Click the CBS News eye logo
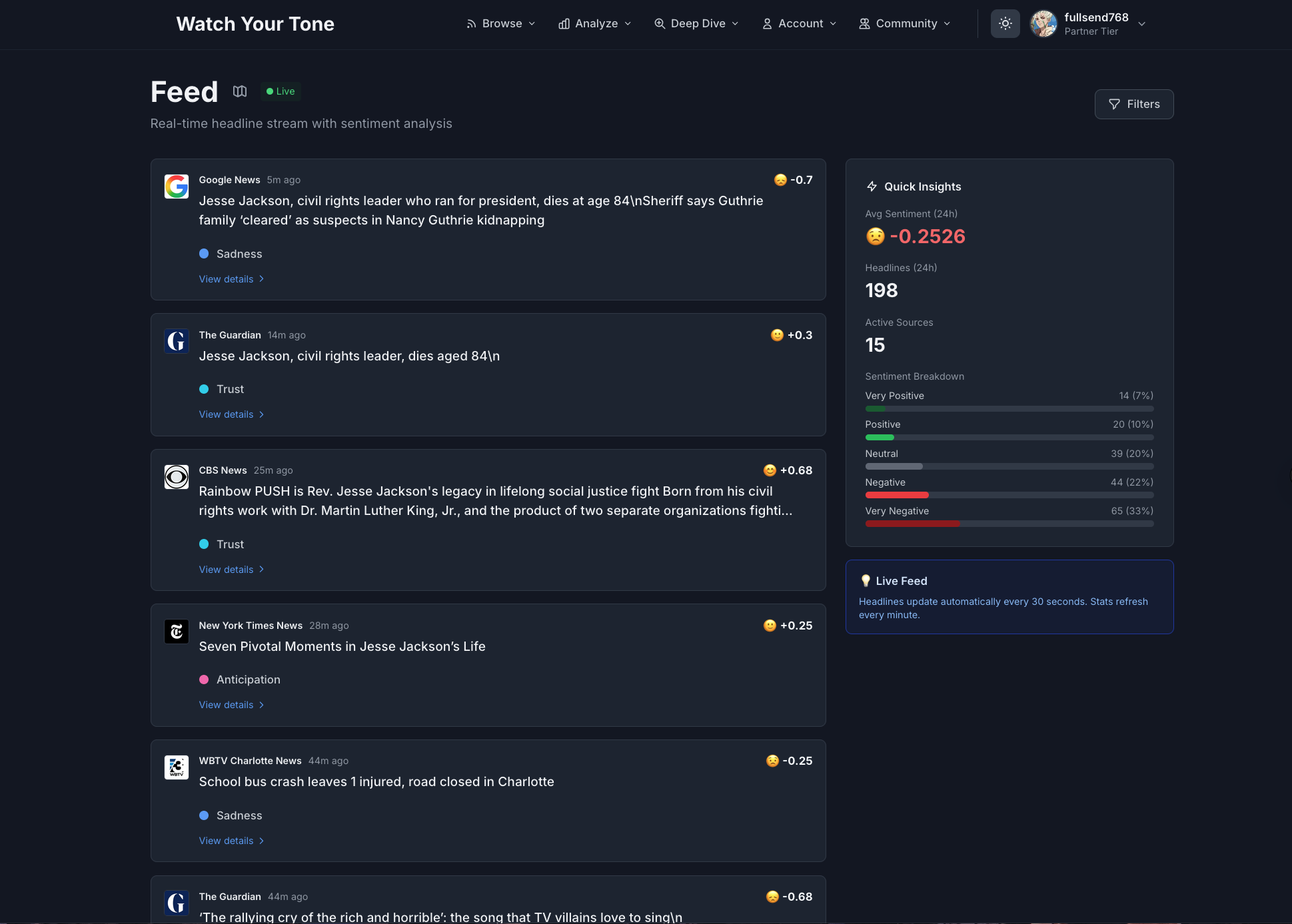This screenshot has height=924, width=1292. pyautogui.click(x=177, y=477)
